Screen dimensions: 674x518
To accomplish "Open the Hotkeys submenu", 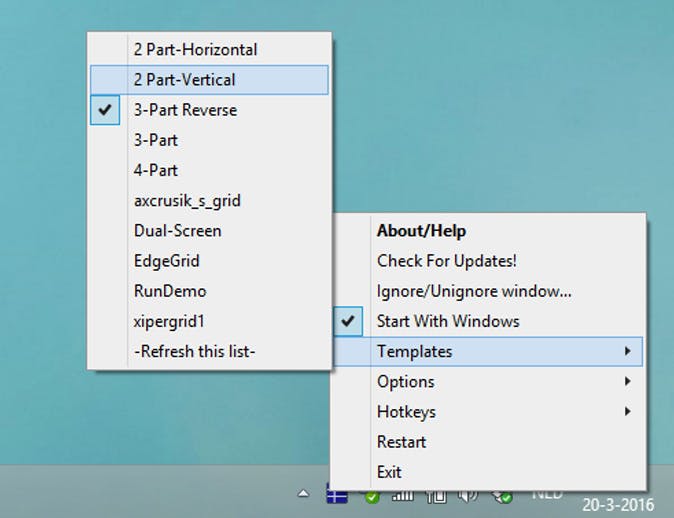I will click(x=488, y=412).
